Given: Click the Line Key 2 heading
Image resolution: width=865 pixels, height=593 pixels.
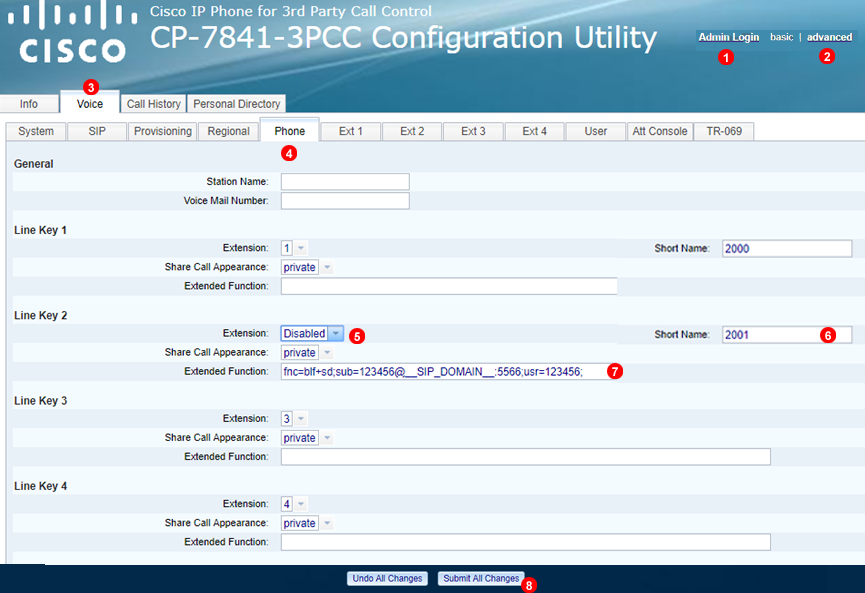Looking at the screenshot, I should click(40, 316).
